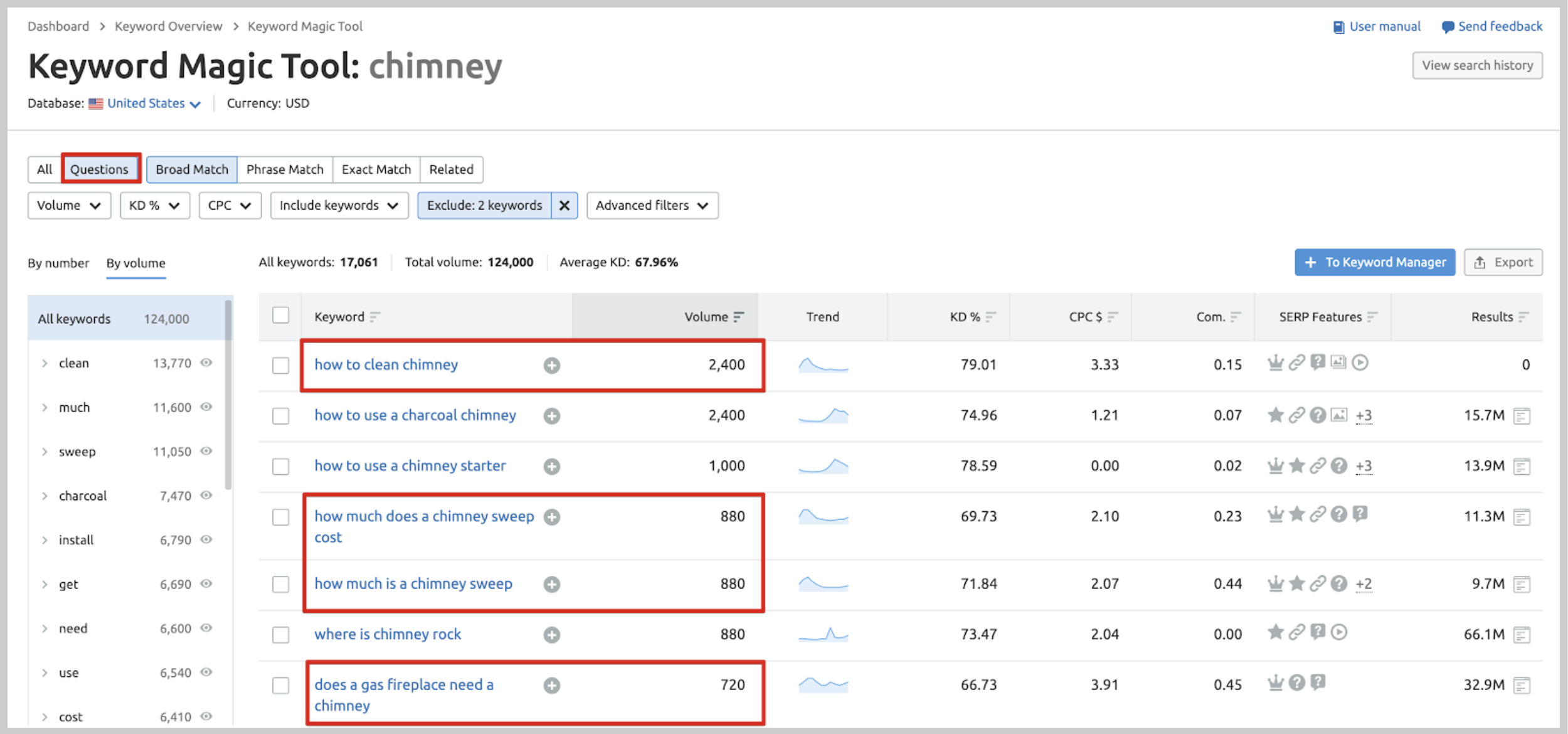The image size is (1568, 734).
Task: Click trend sparkline for 'where is chimney rock'
Action: (x=824, y=635)
